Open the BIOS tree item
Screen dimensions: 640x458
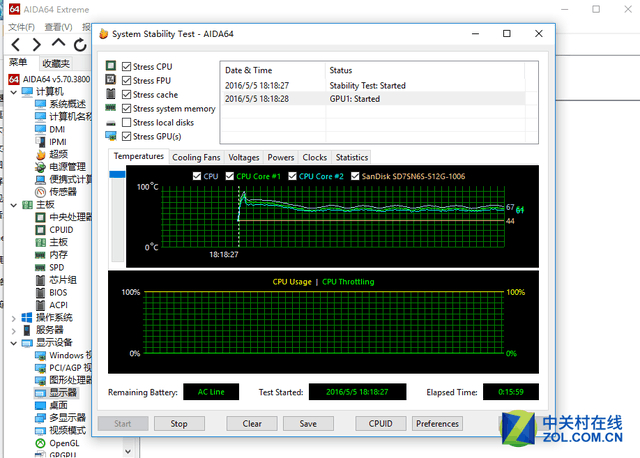tap(51, 293)
